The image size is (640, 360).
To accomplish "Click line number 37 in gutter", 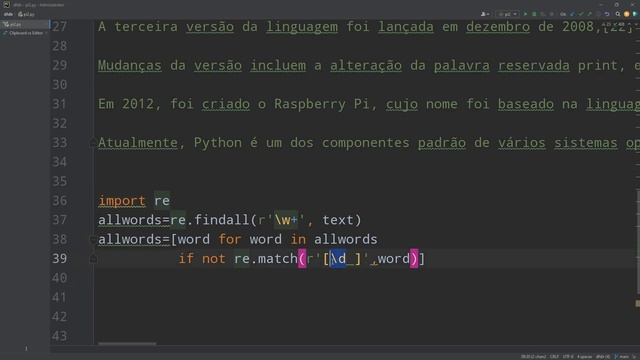I will click(60, 220).
